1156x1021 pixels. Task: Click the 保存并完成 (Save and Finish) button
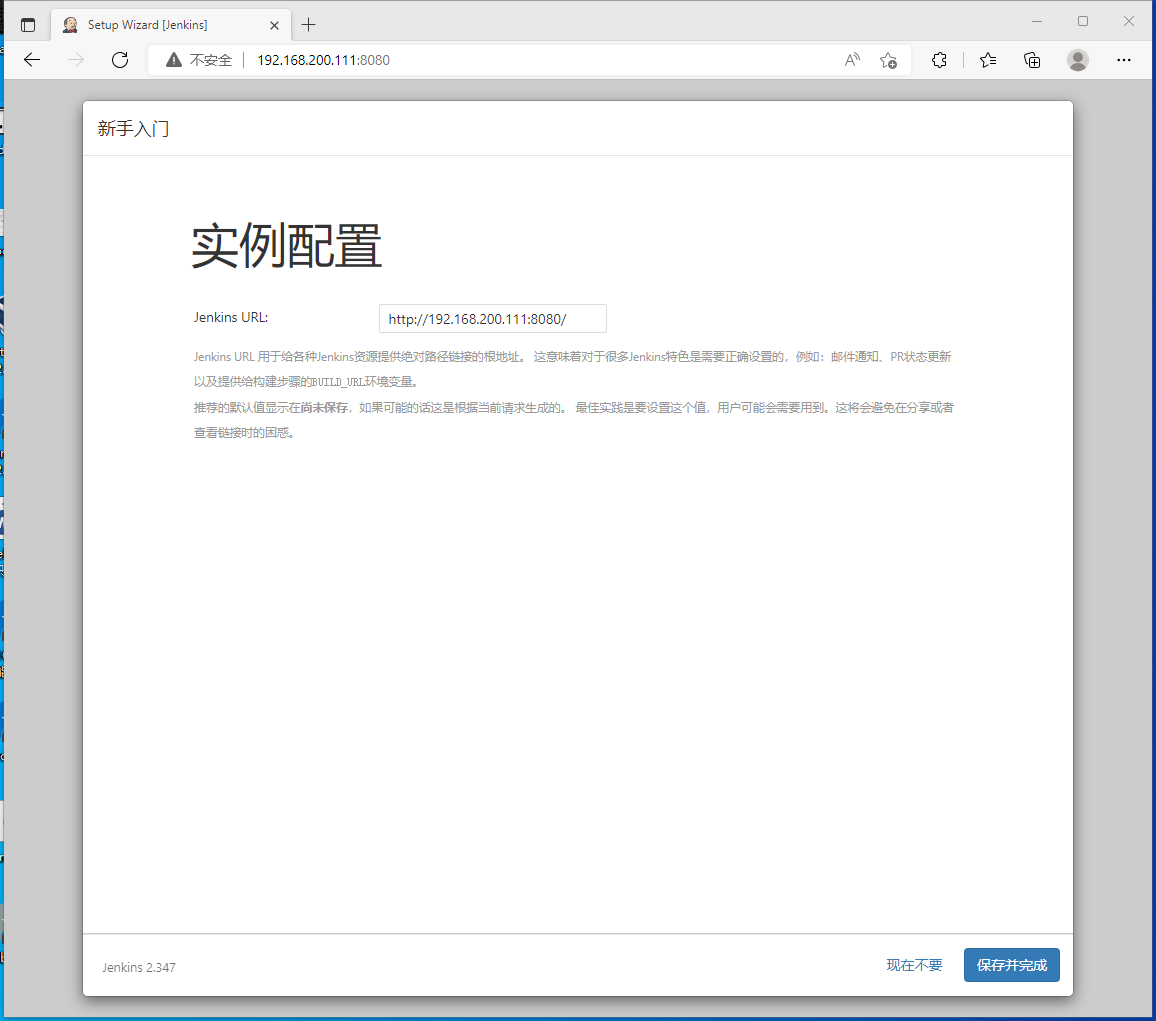click(1012, 965)
